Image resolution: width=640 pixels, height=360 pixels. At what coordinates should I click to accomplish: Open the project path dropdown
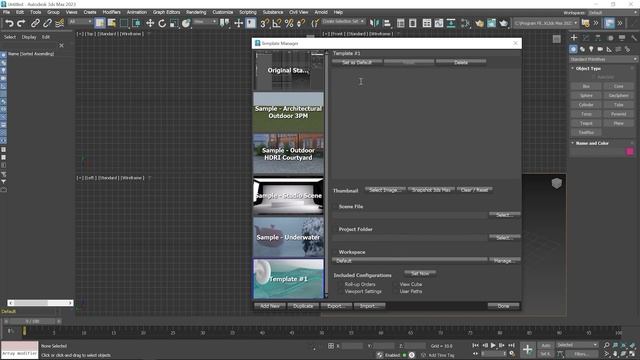point(546,23)
